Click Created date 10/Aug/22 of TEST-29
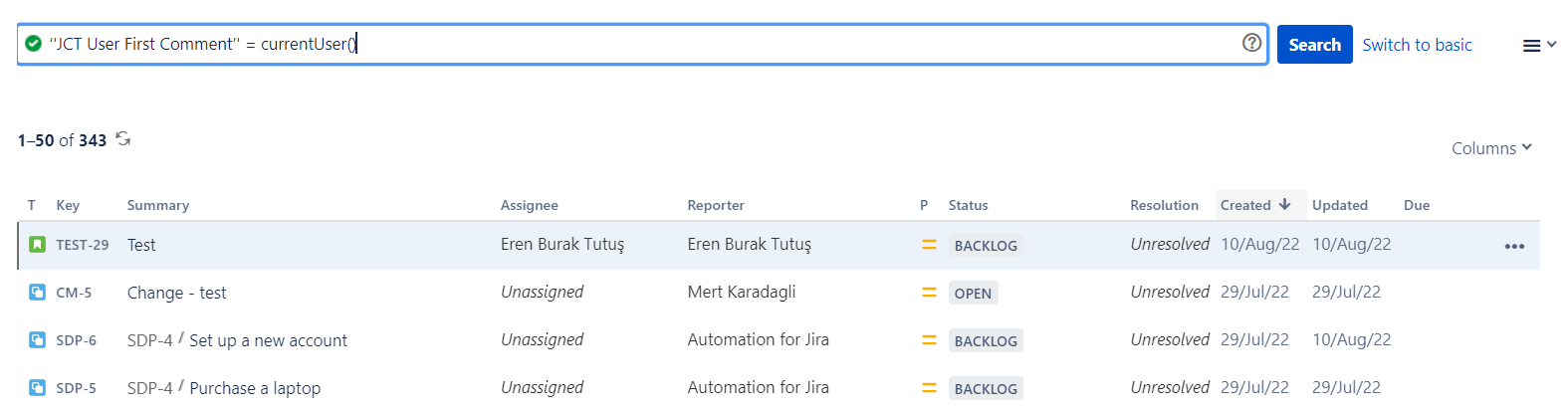 point(1260,245)
